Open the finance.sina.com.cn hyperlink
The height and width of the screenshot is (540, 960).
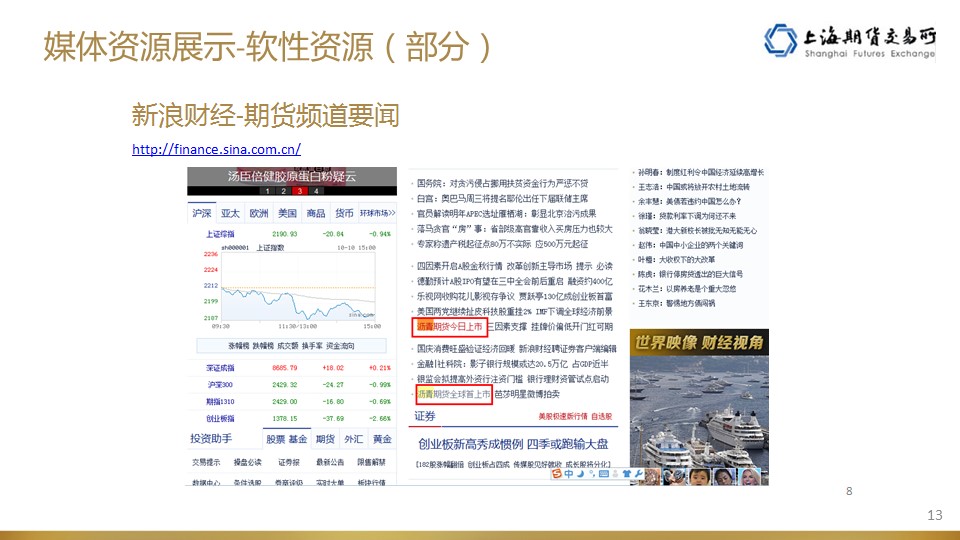[x=216, y=149]
